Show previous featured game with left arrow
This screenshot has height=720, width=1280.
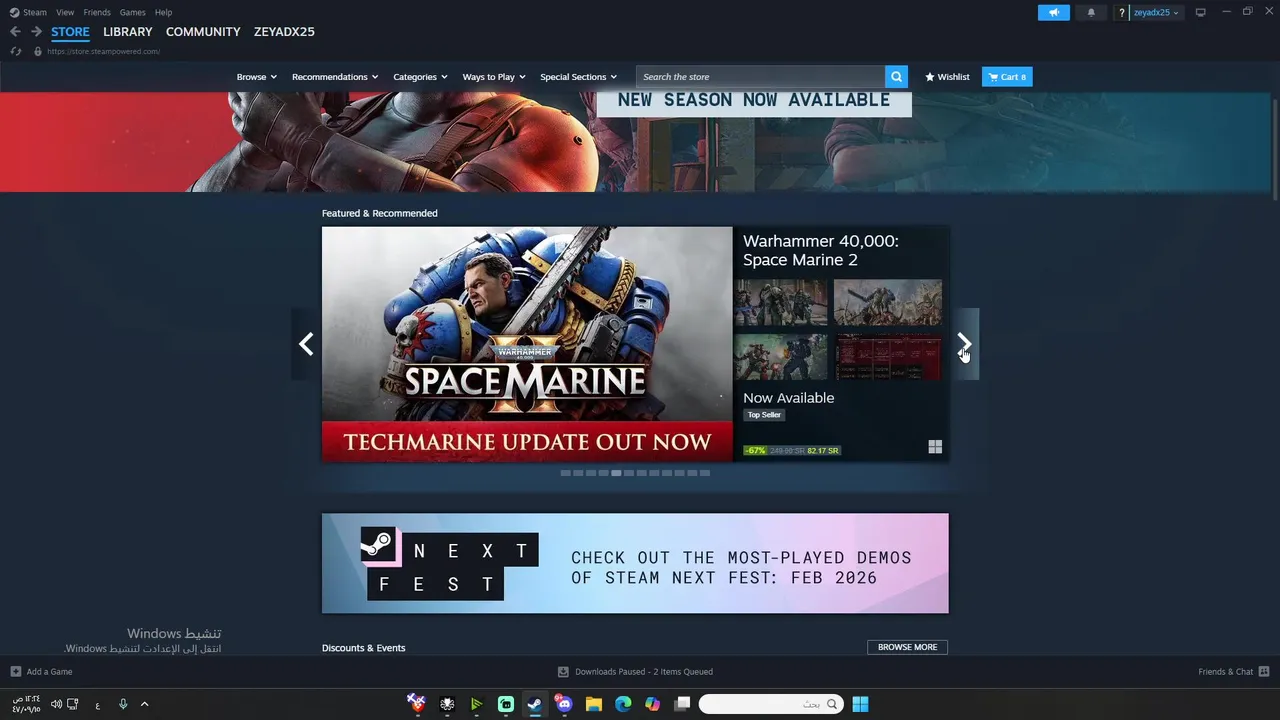306,344
